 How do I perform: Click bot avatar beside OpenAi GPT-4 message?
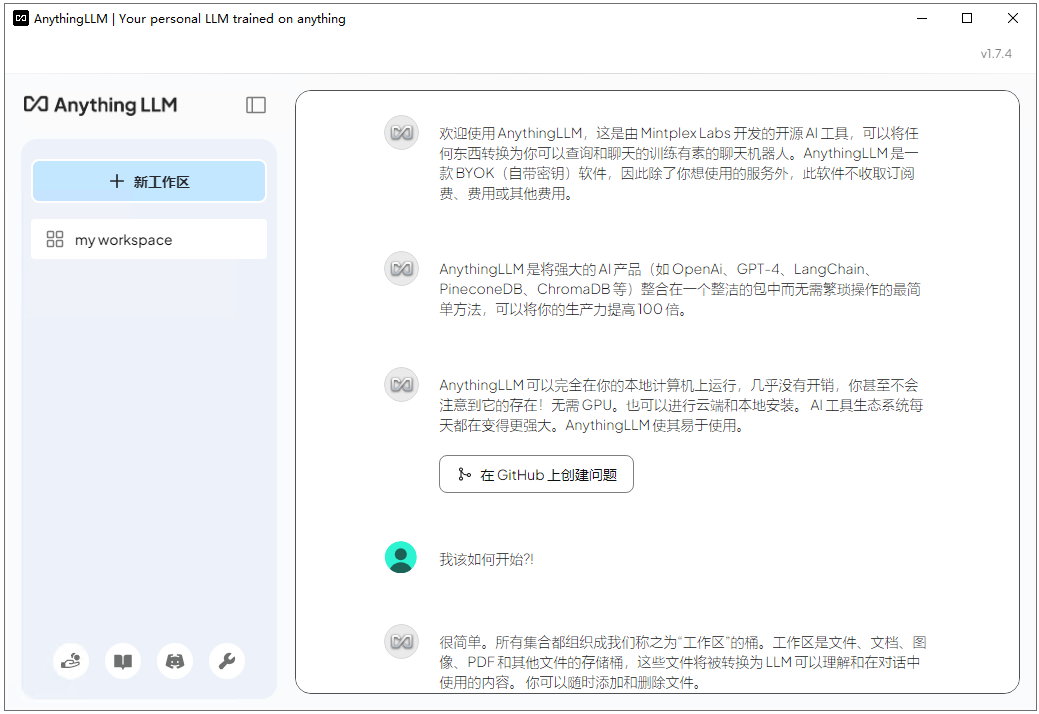click(x=402, y=268)
